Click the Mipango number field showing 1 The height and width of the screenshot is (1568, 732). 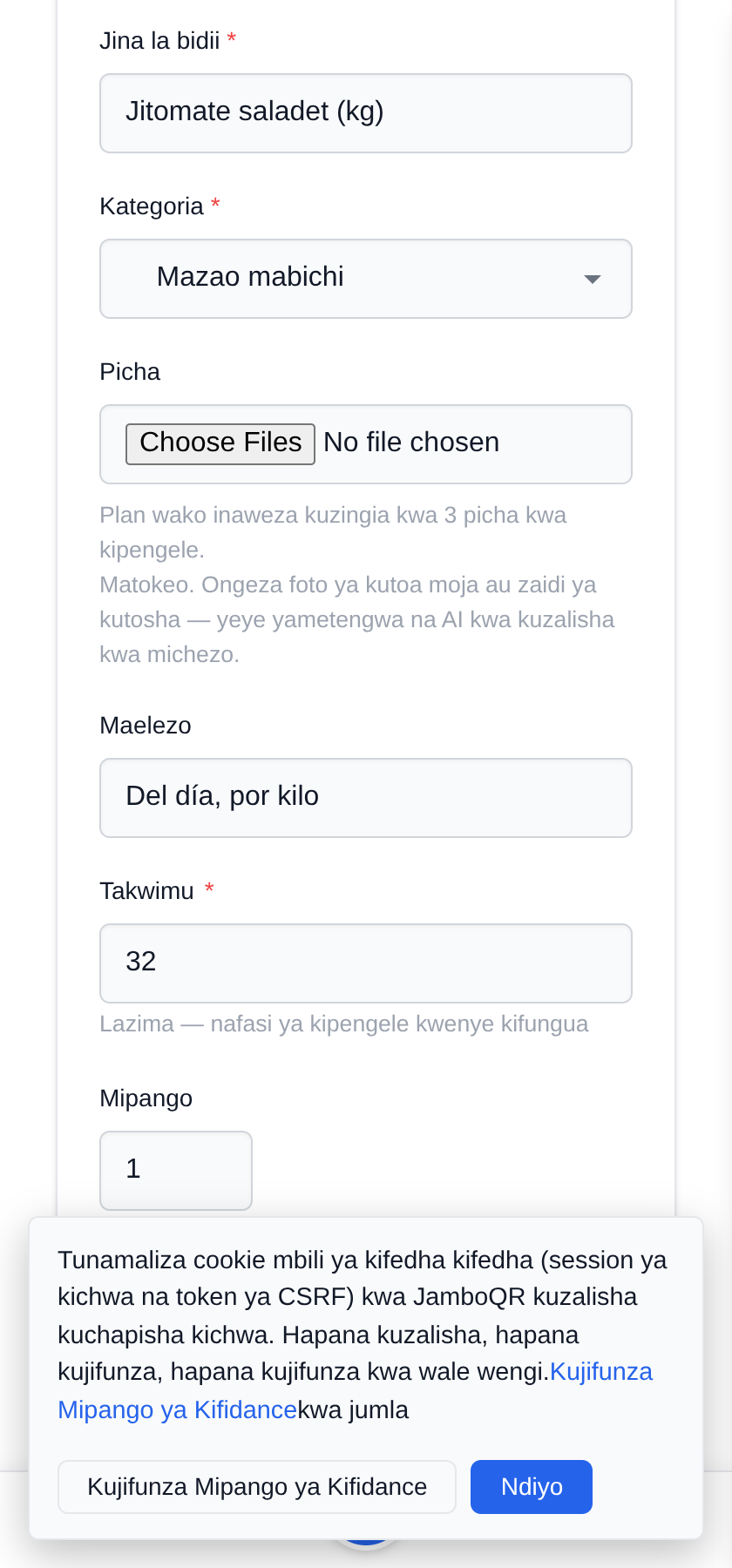tap(176, 1171)
